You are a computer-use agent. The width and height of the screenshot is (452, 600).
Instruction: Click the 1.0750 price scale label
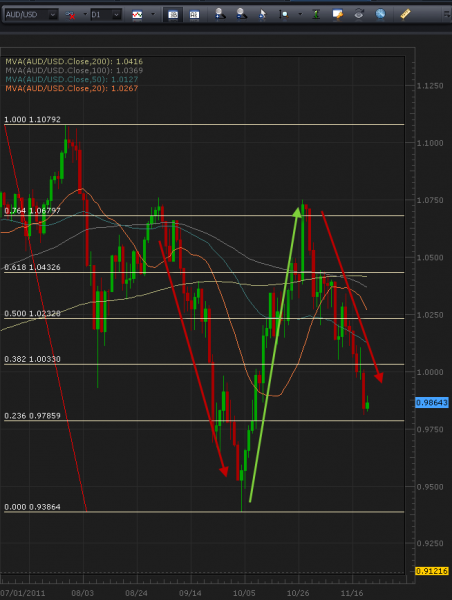point(430,200)
